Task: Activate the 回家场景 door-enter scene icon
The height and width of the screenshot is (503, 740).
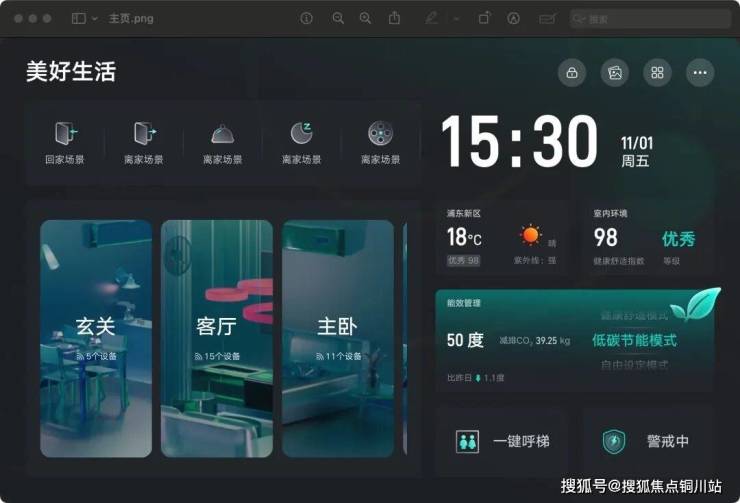Action: (64, 134)
